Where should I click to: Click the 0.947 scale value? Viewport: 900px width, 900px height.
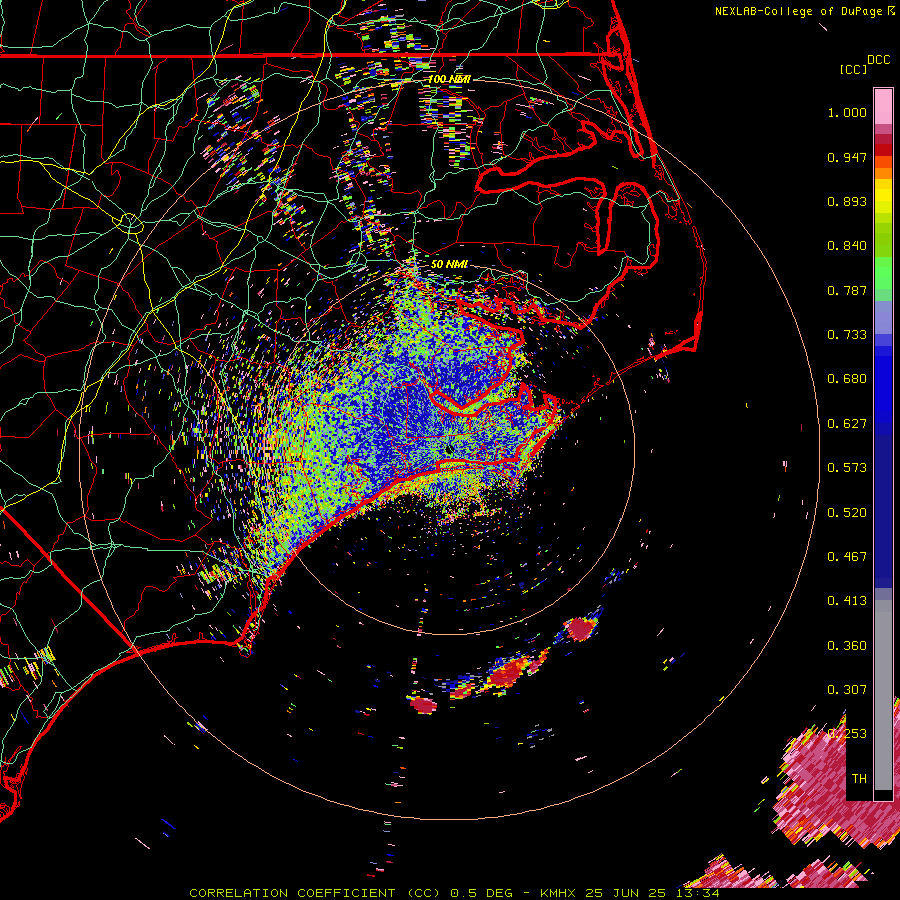click(847, 157)
